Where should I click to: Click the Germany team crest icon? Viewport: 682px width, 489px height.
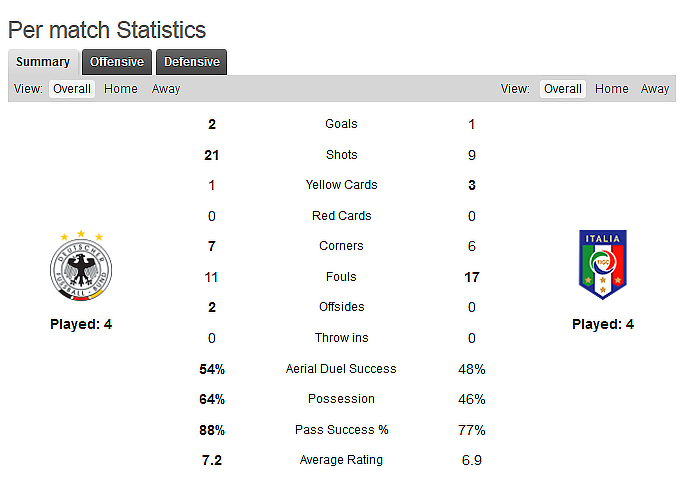pyautogui.click(x=81, y=267)
